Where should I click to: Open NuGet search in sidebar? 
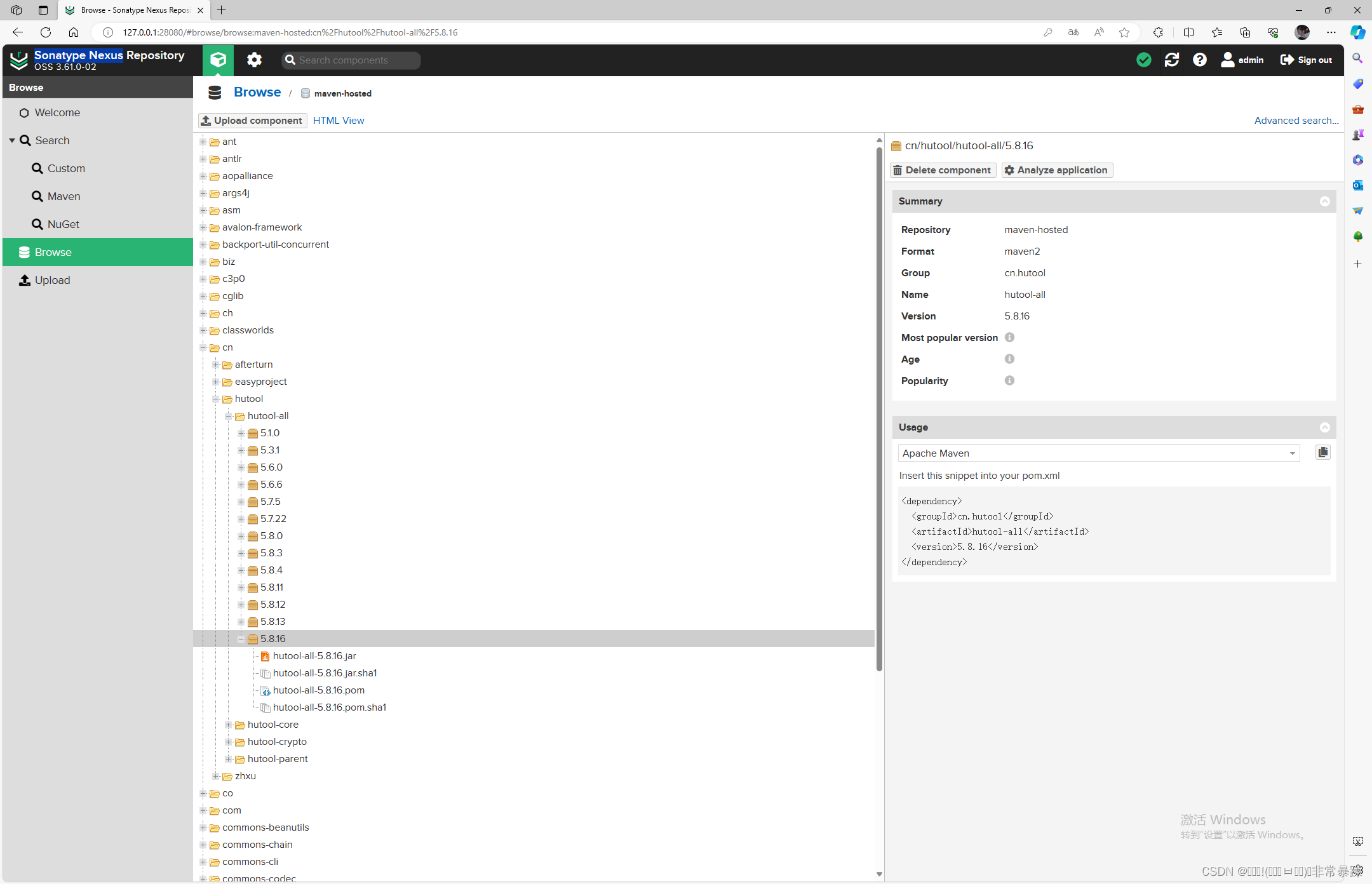pos(98,224)
